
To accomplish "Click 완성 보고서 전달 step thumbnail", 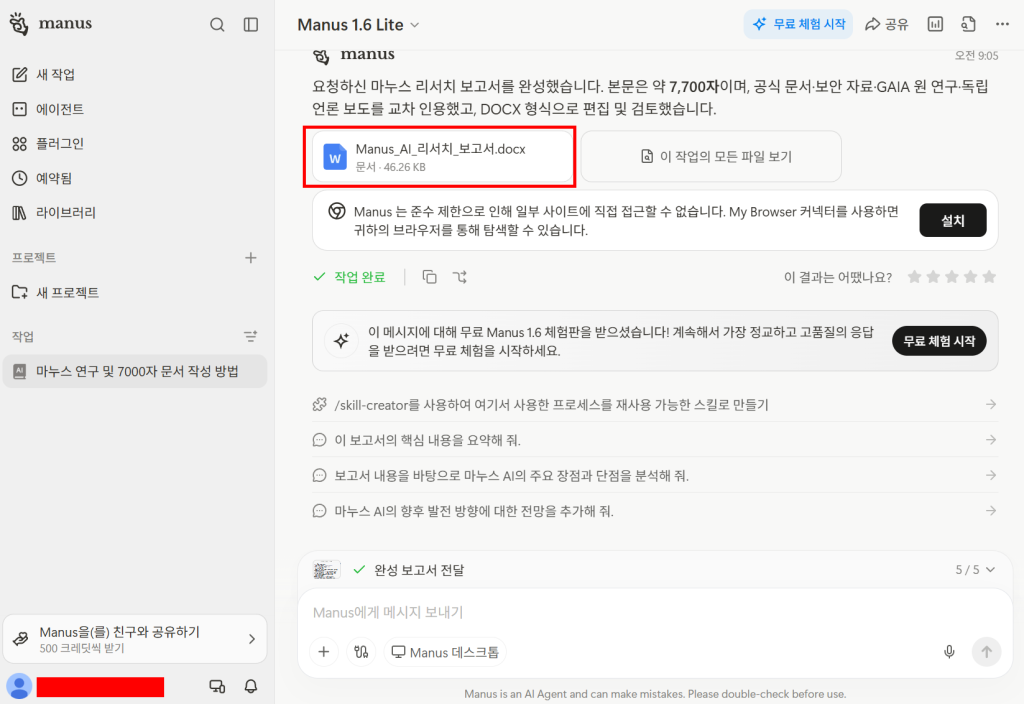I will tap(327, 570).
